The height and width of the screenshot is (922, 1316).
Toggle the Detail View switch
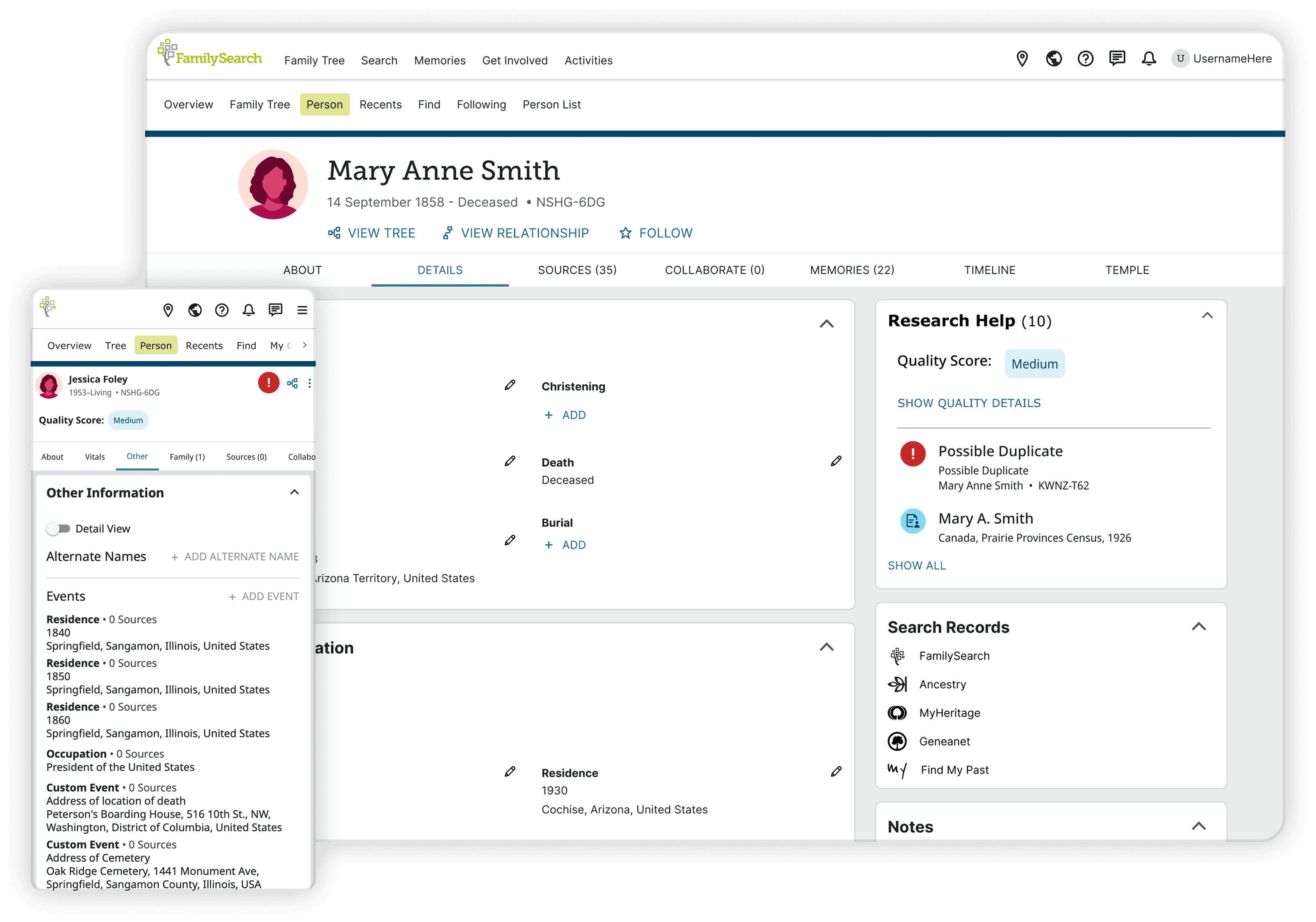[x=59, y=529]
